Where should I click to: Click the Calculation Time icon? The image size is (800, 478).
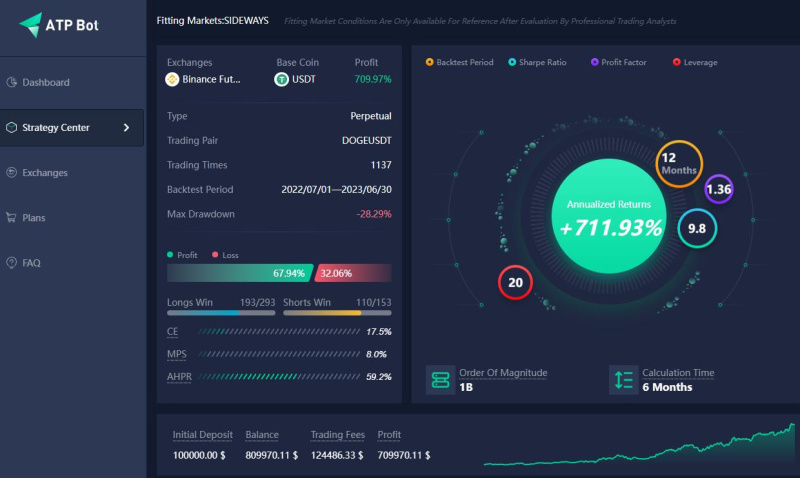click(x=623, y=380)
